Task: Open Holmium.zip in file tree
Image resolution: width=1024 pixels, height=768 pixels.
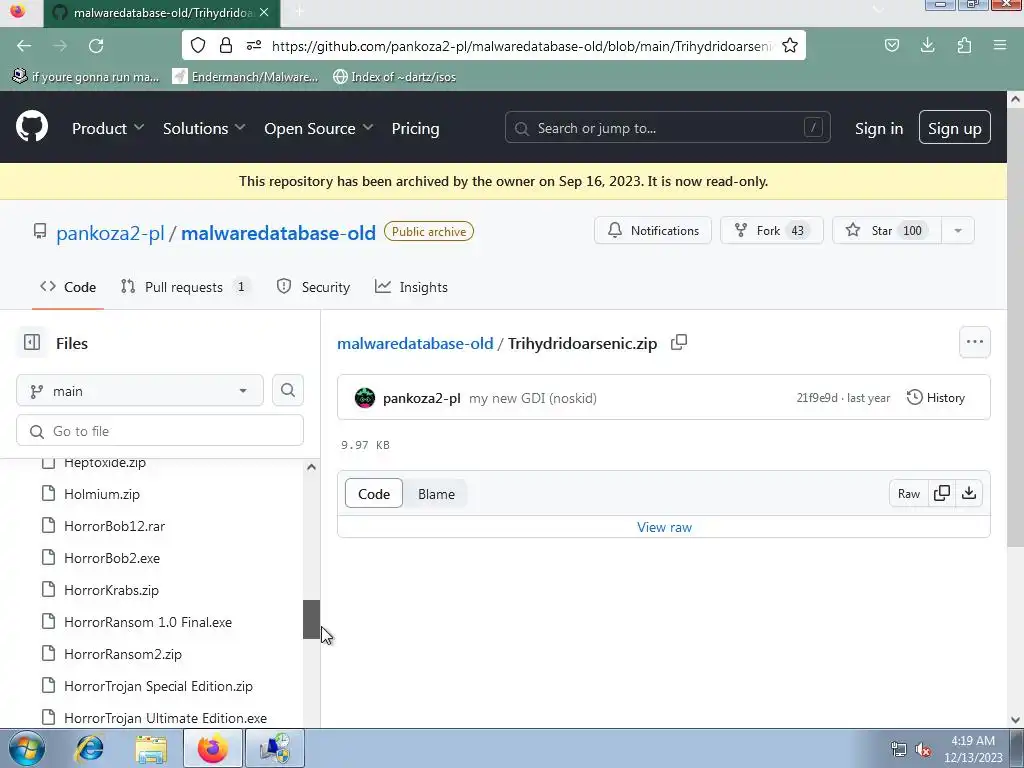Action: pos(102,494)
